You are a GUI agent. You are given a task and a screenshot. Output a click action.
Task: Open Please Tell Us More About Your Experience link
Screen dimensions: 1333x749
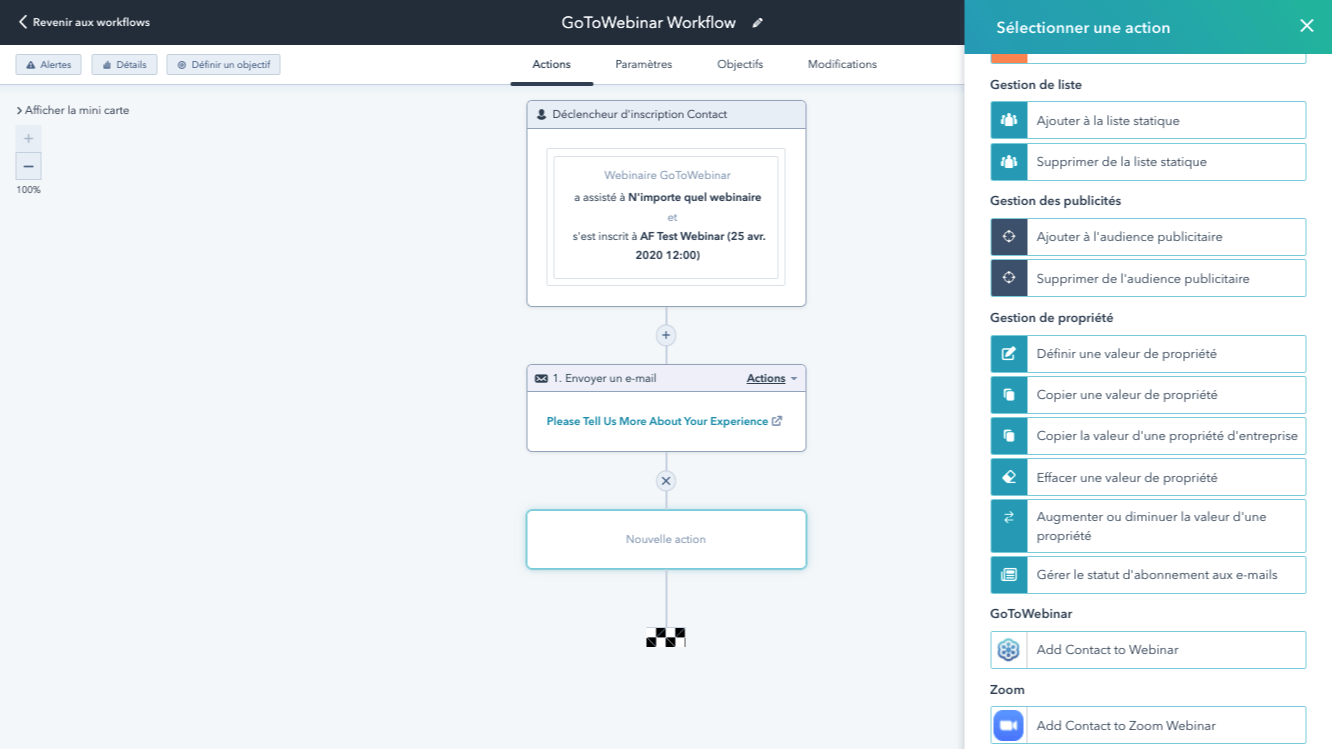pos(657,421)
